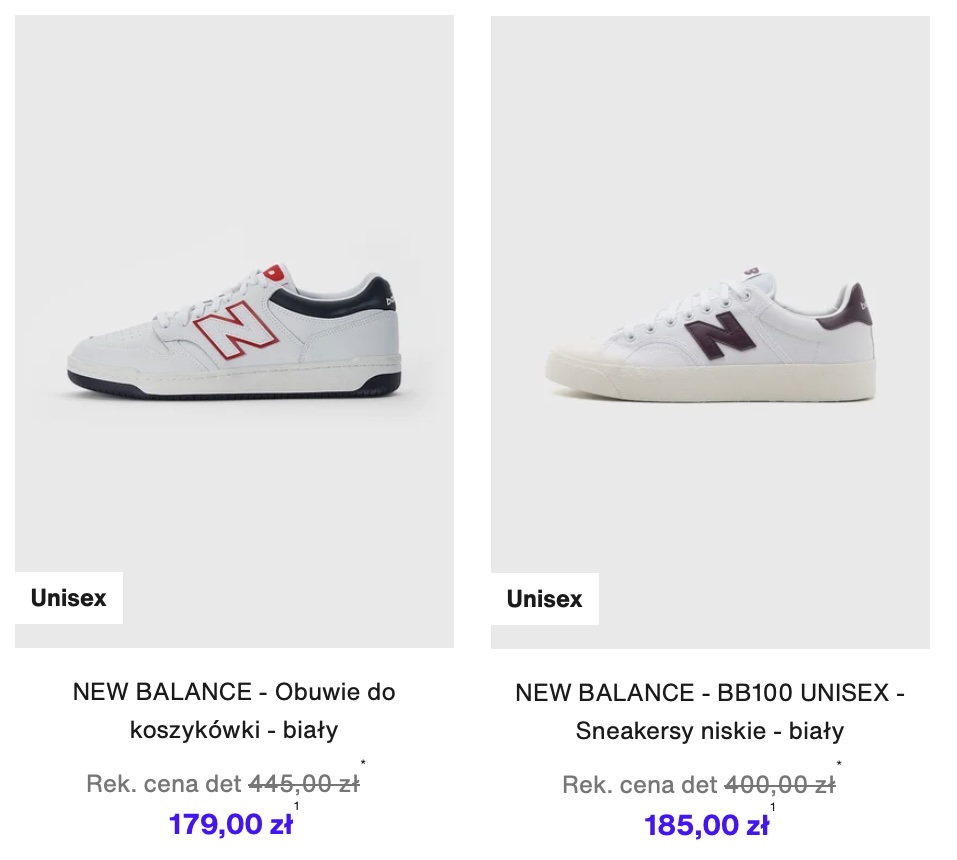Image resolution: width=957 pixels, height=860 pixels.
Task: Click 'Rek. cena det' label under the basketball shoe
Action: coord(164,784)
